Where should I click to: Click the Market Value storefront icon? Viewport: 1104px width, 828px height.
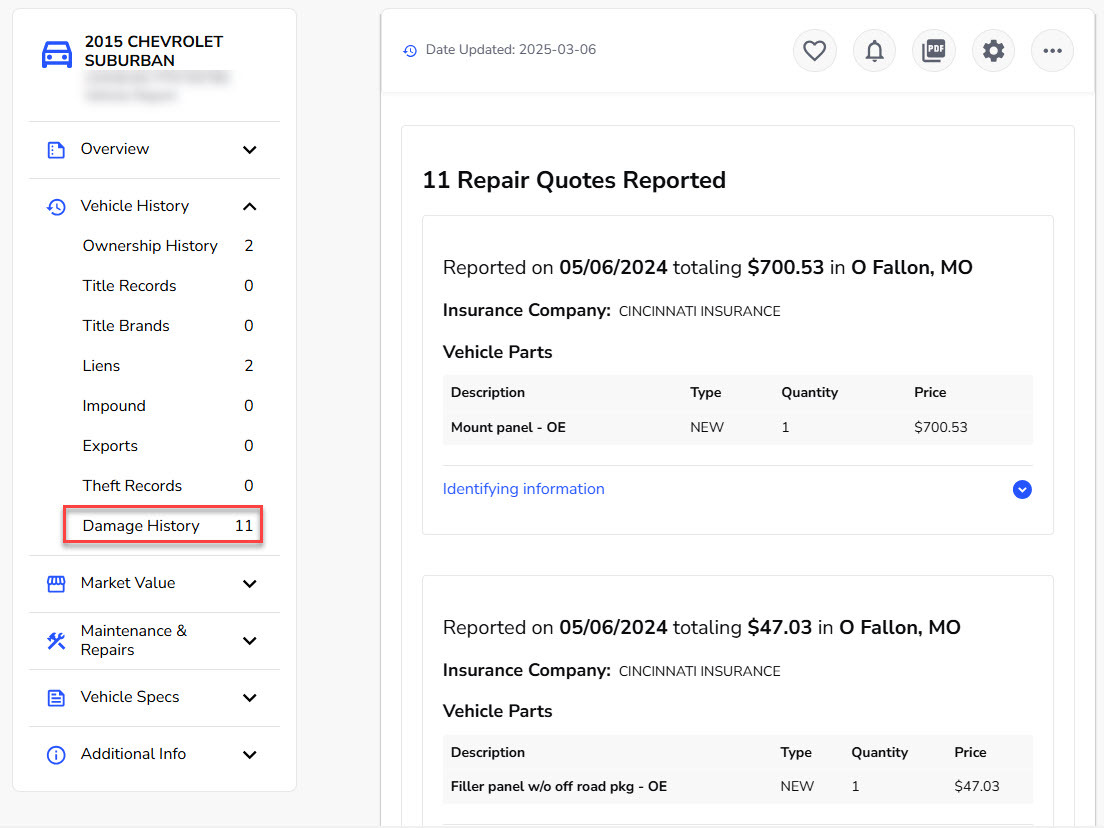click(56, 584)
